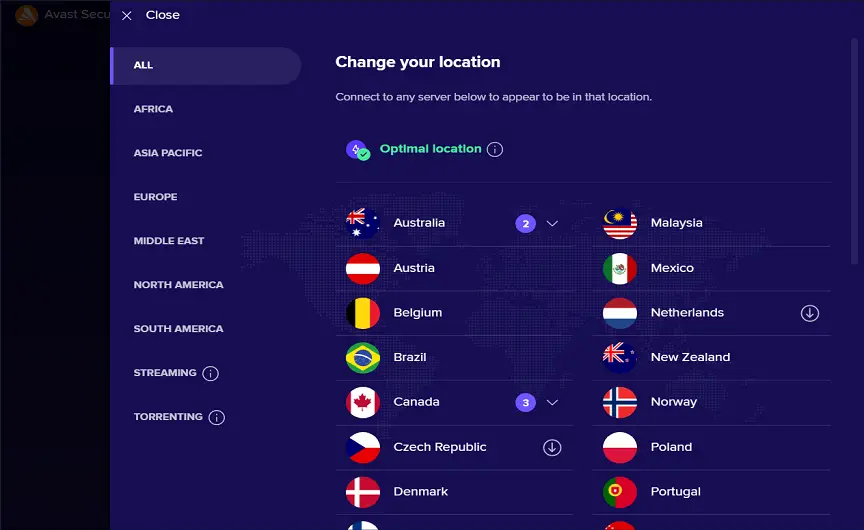Expand the Australia server list chevron
The image size is (864, 530).
pos(552,224)
